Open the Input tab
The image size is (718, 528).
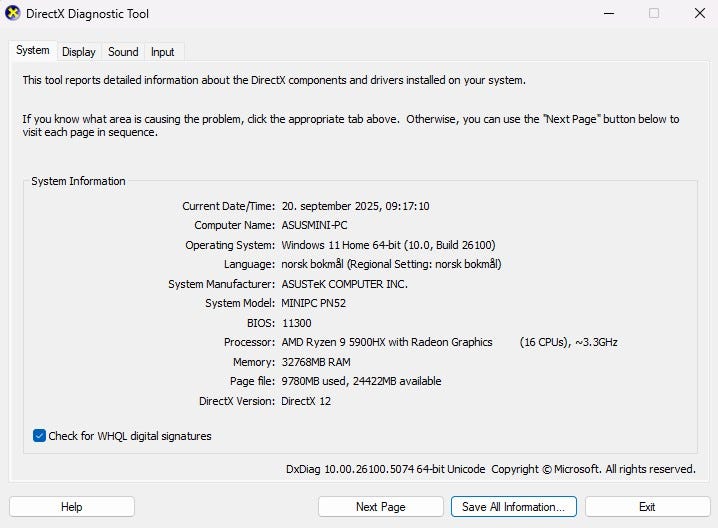pyautogui.click(x=163, y=52)
